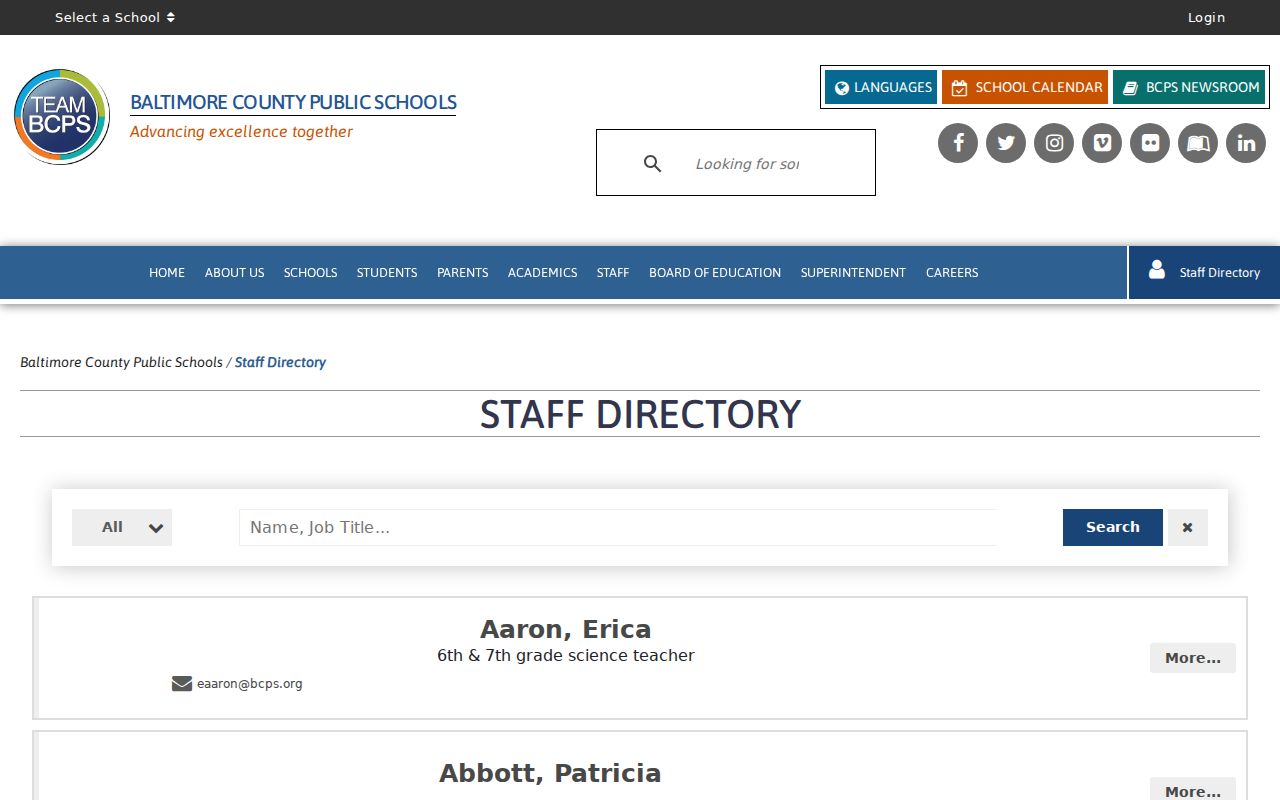This screenshot has height=800, width=1280.
Task: Click the Search button in staff directory
Action: [1113, 527]
